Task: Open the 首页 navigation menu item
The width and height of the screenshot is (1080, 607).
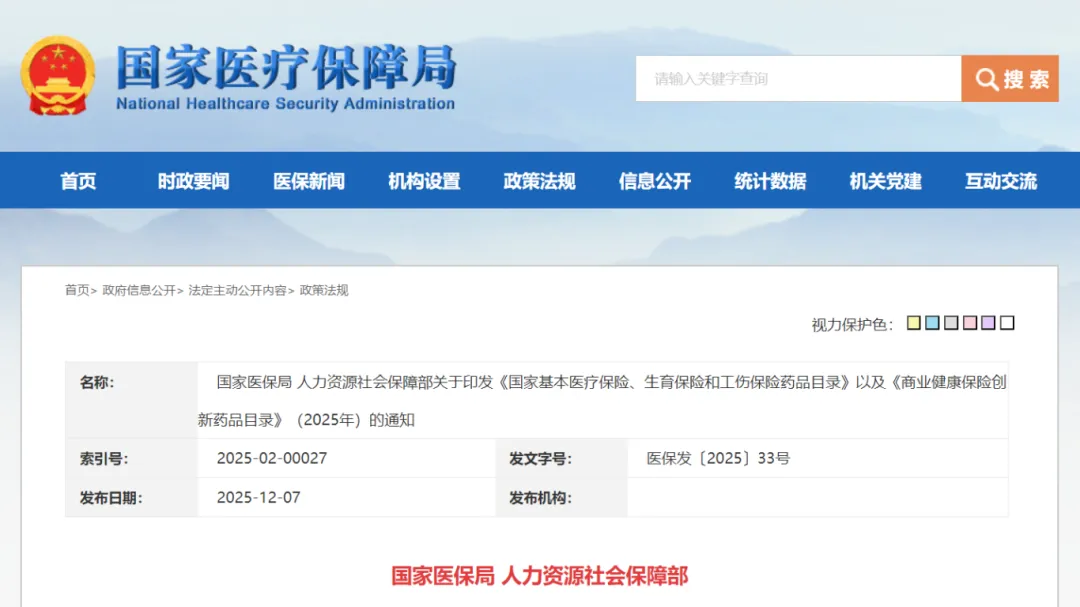Action: (x=78, y=181)
